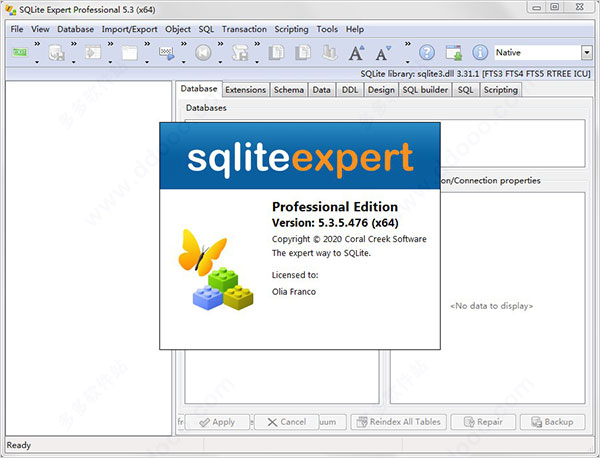Screen dimensions: 600x458
Task: Click the toolbar icon left of the large A
Action: [329, 52]
